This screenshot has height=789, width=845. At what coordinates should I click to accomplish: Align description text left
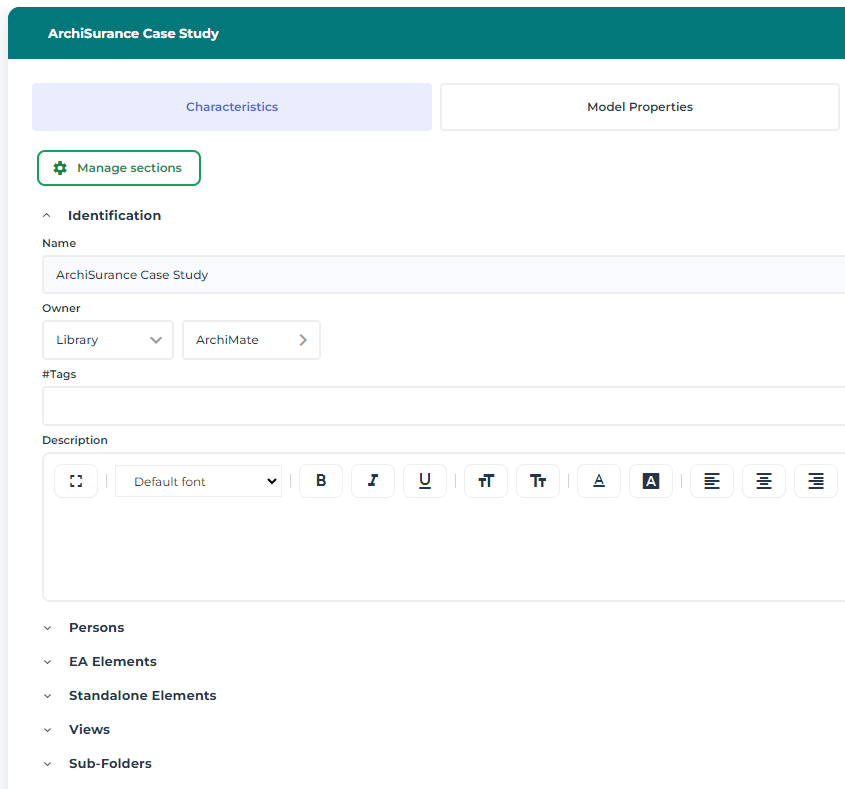tap(712, 481)
